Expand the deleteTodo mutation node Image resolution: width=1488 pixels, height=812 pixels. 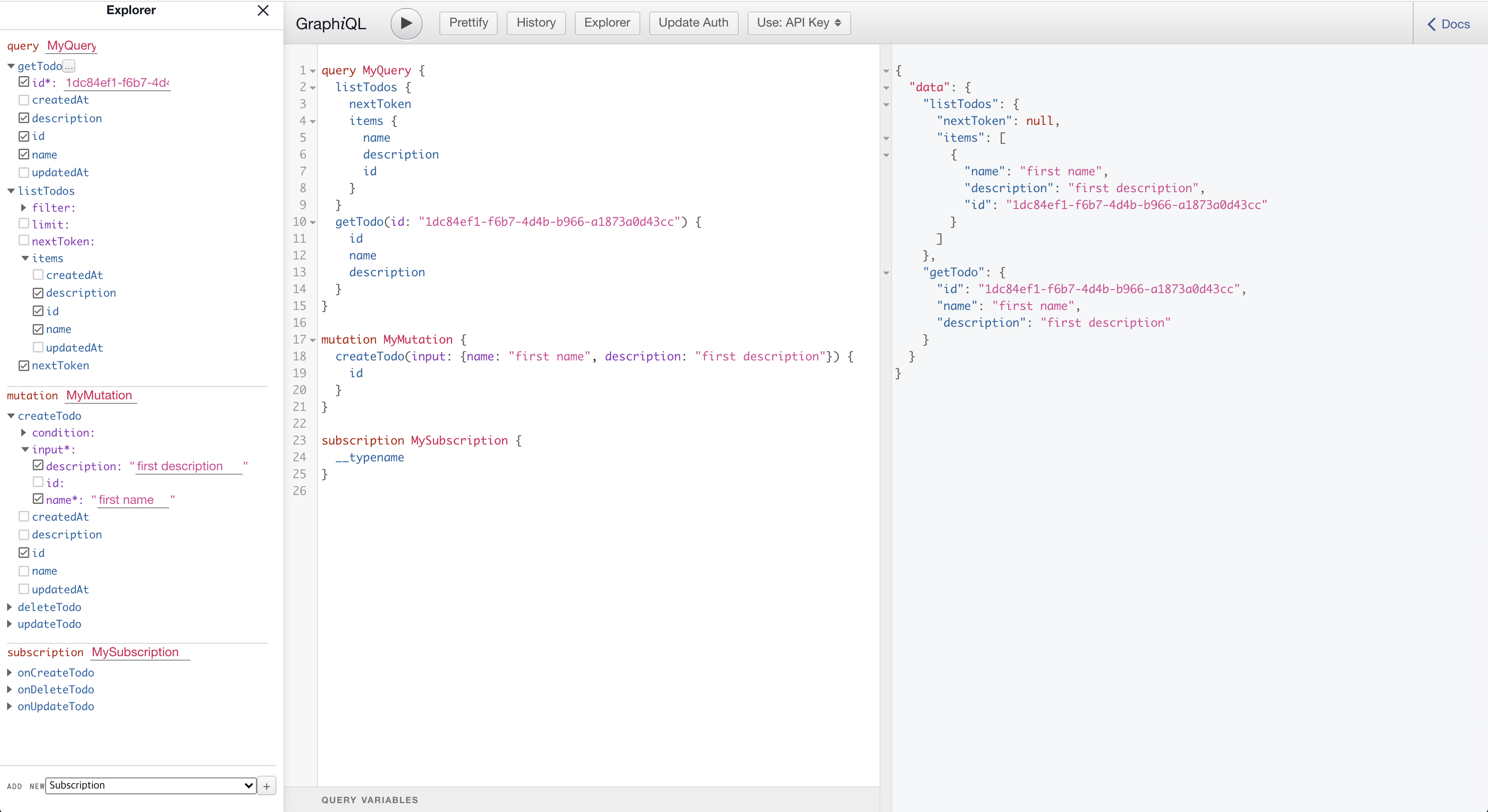[10, 607]
